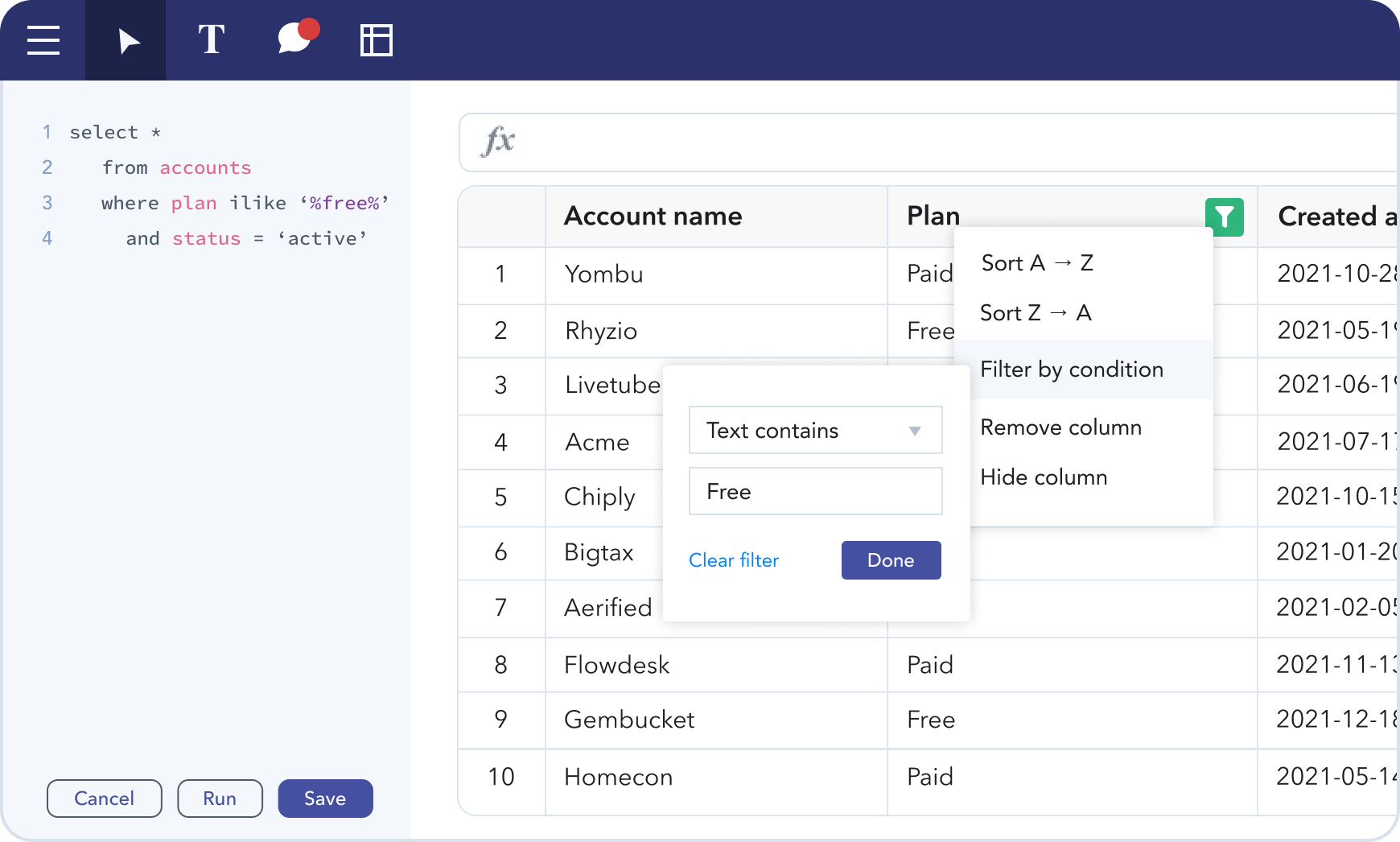Select the Text tool
The width and height of the screenshot is (1400, 842).
point(211,40)
